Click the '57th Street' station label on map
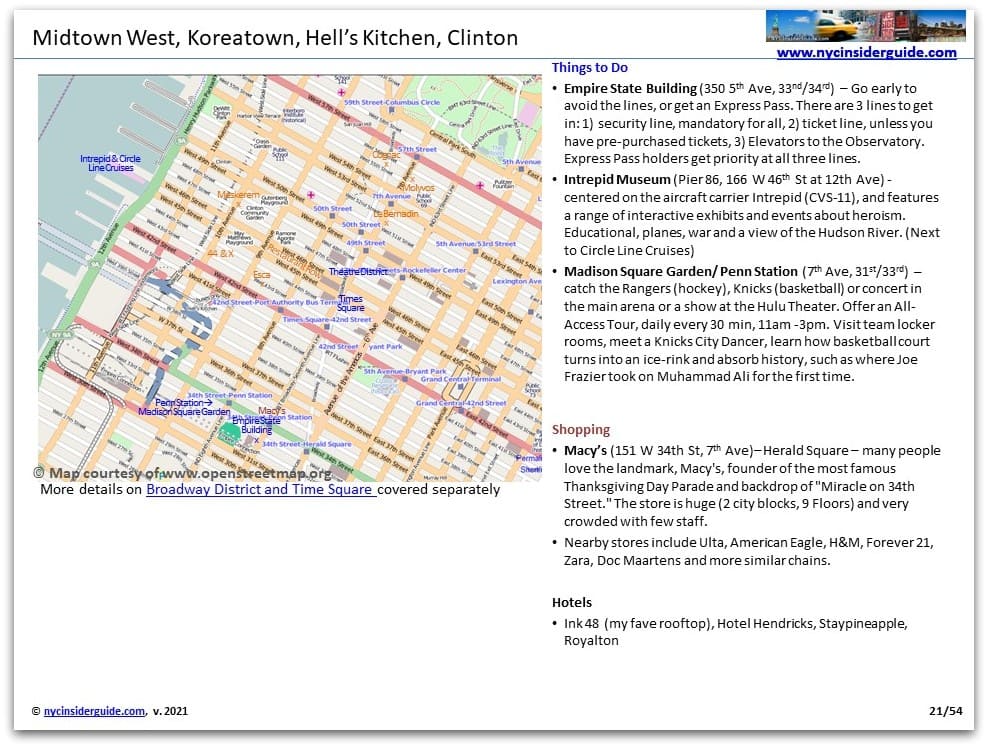This screenshot has height=748, width=988. click(417, 149)
